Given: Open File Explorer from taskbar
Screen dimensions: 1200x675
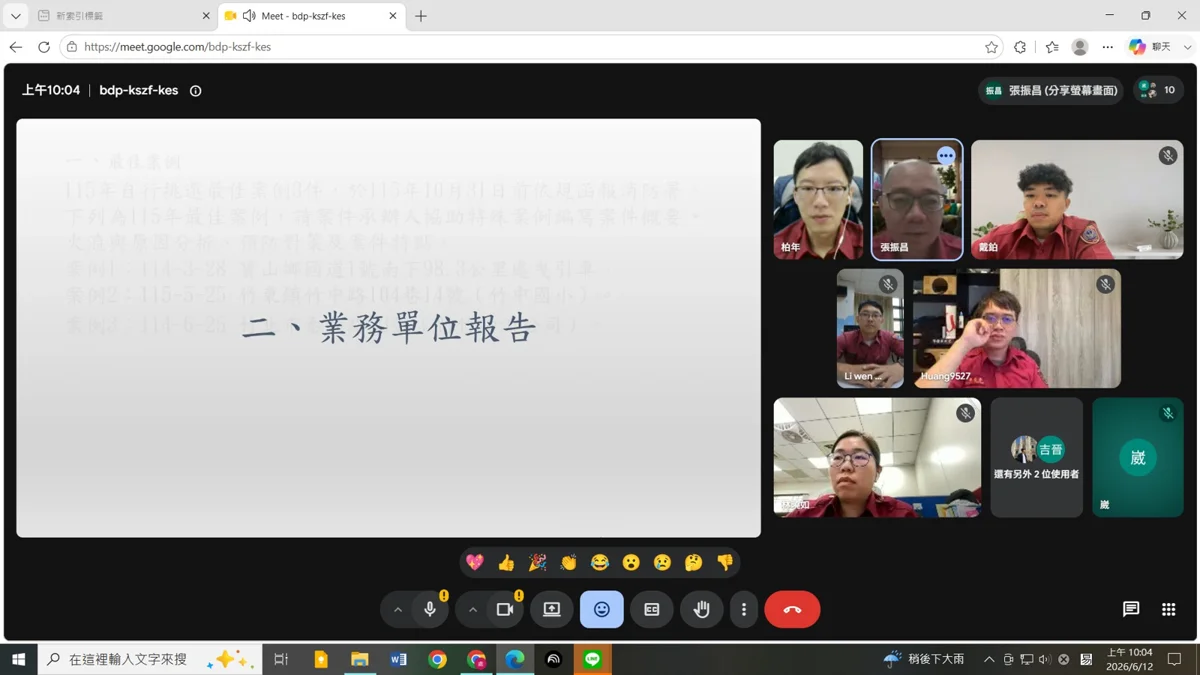Looking at the screenshot, I should [x=360, y=659].
